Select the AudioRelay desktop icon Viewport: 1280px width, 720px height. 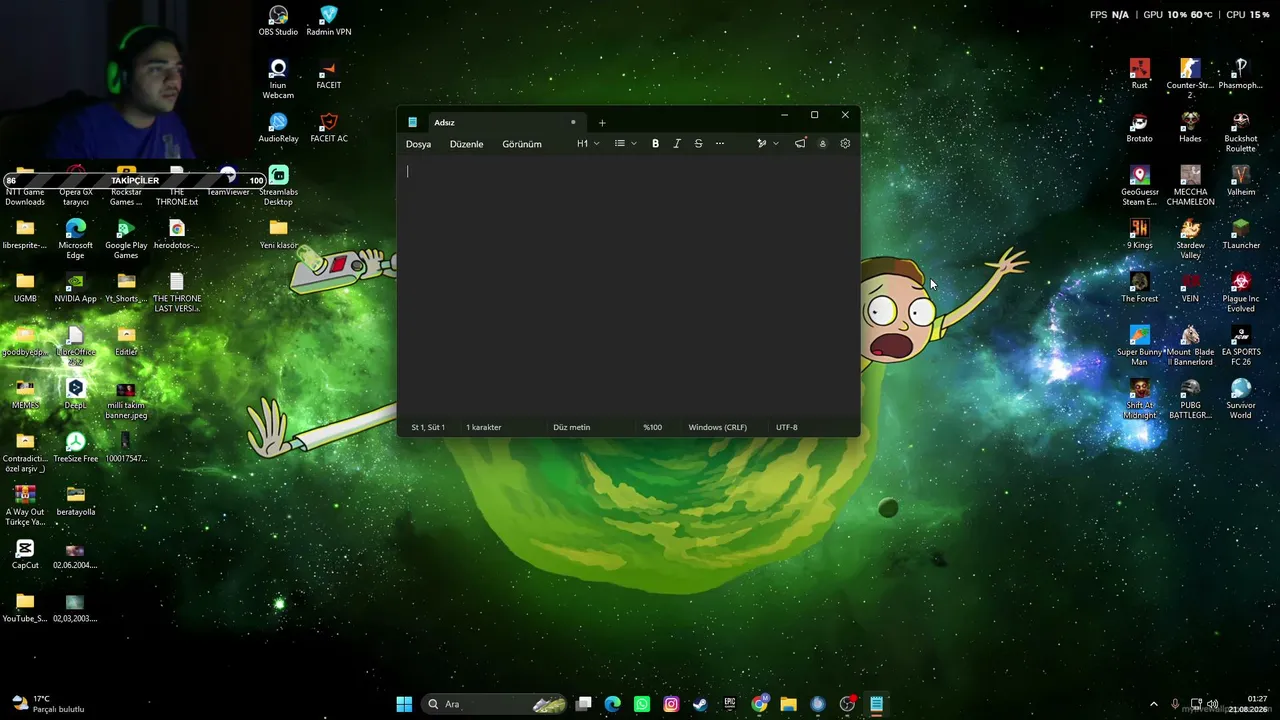278,128
